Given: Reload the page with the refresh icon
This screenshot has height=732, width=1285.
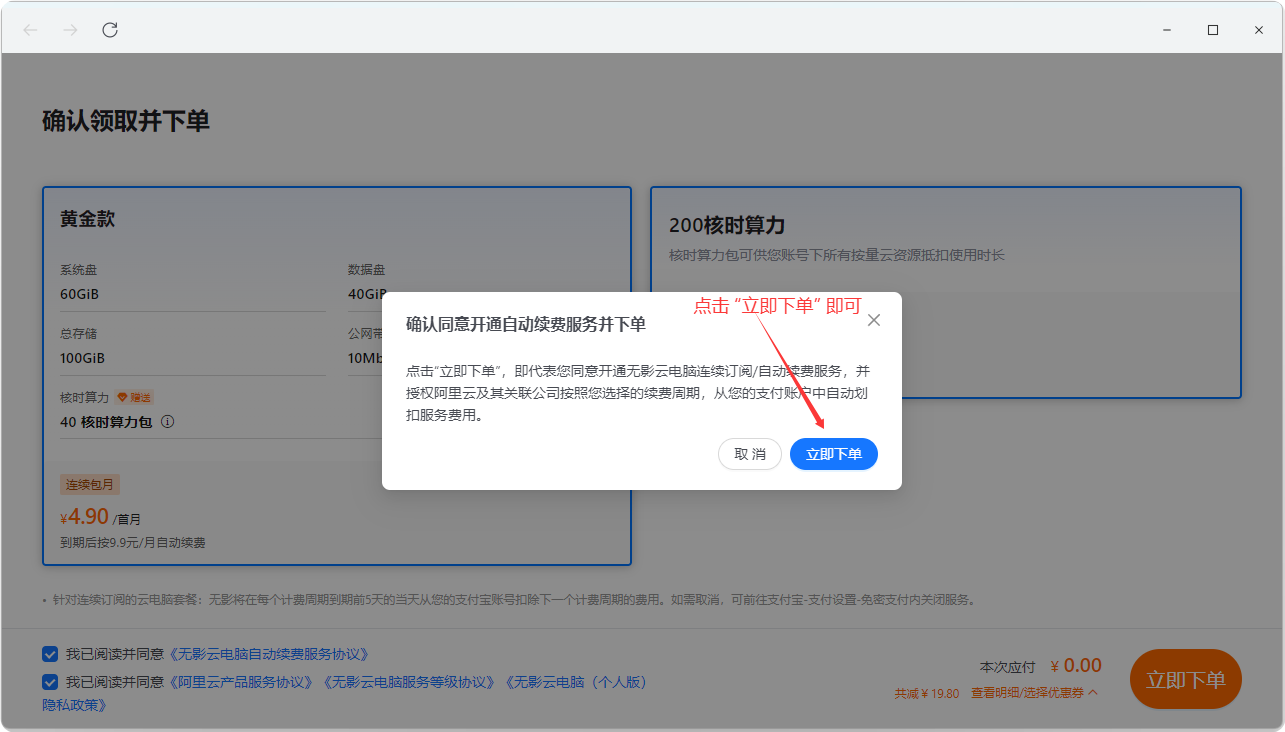Looking at the screenshot, I should (110, 30).
